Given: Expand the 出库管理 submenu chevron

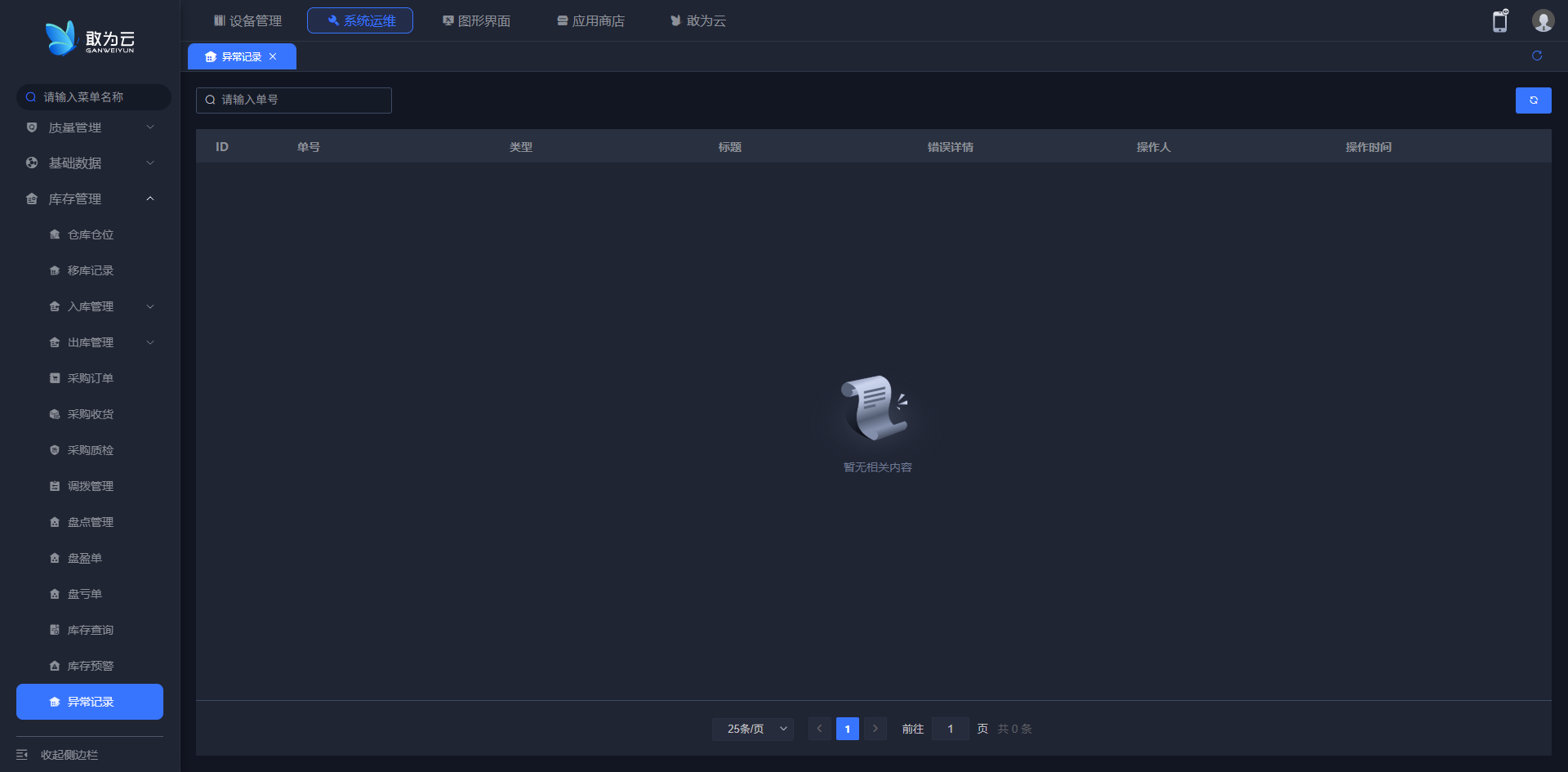Looking at the screenshot, I should point(150,342).
